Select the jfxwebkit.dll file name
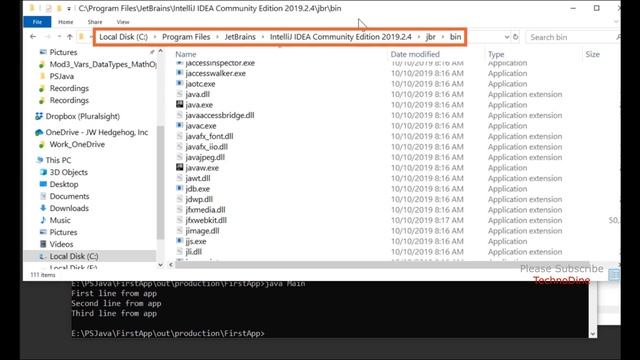The width and height of the screenshot is (640, 360). [206, 220]
